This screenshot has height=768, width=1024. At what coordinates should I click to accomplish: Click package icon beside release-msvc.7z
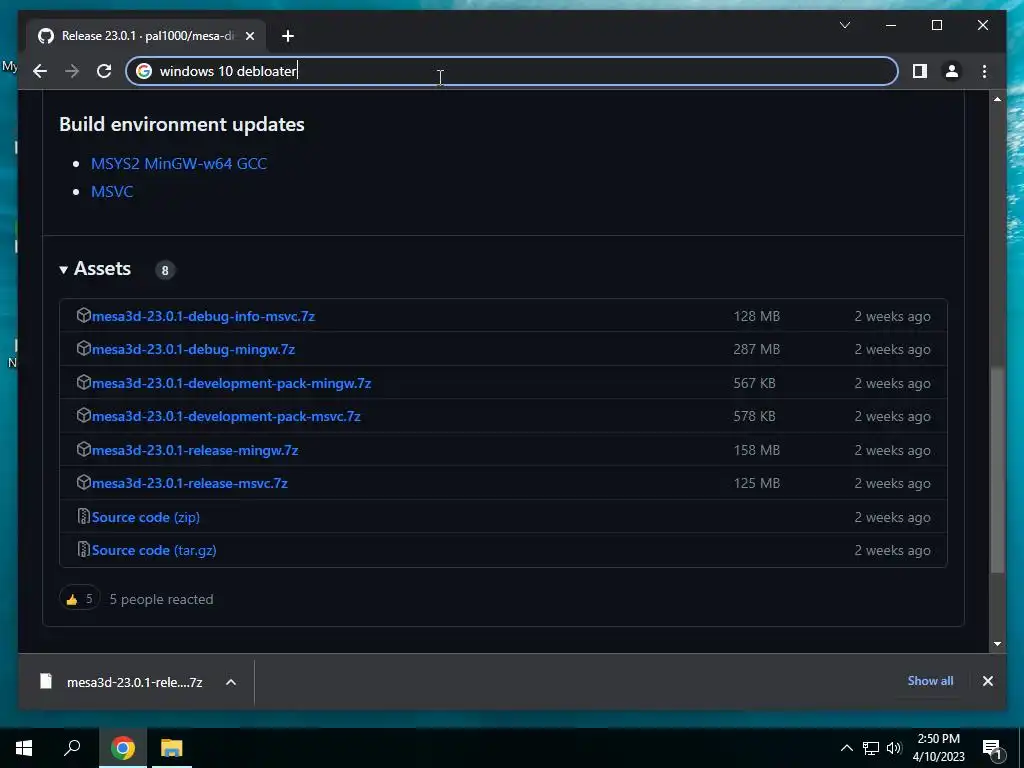pos(84,483)
